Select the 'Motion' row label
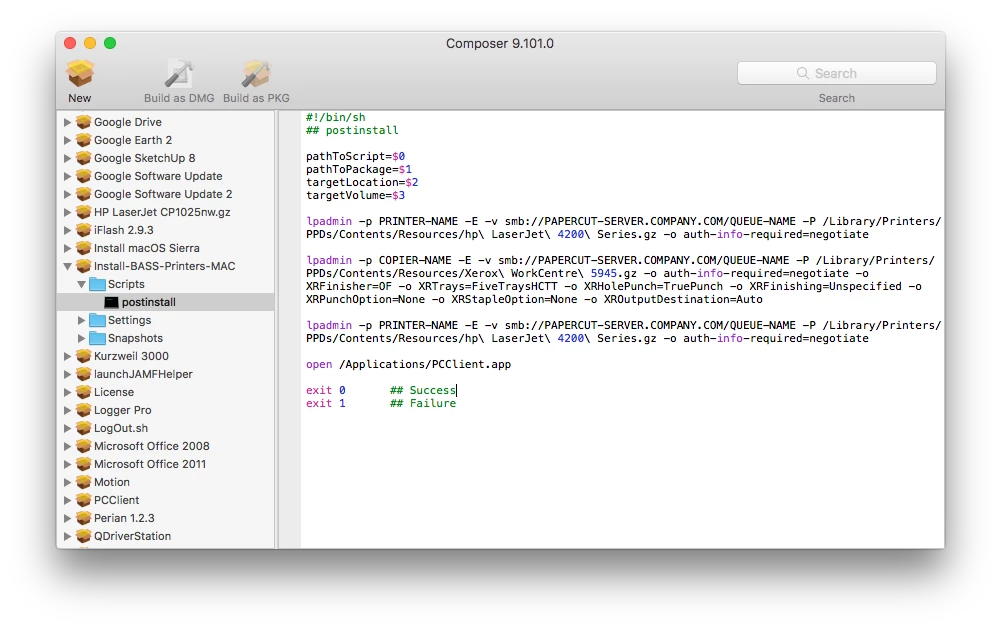The width and height of the screenshot is (1001, 629). tap(112, 481)
